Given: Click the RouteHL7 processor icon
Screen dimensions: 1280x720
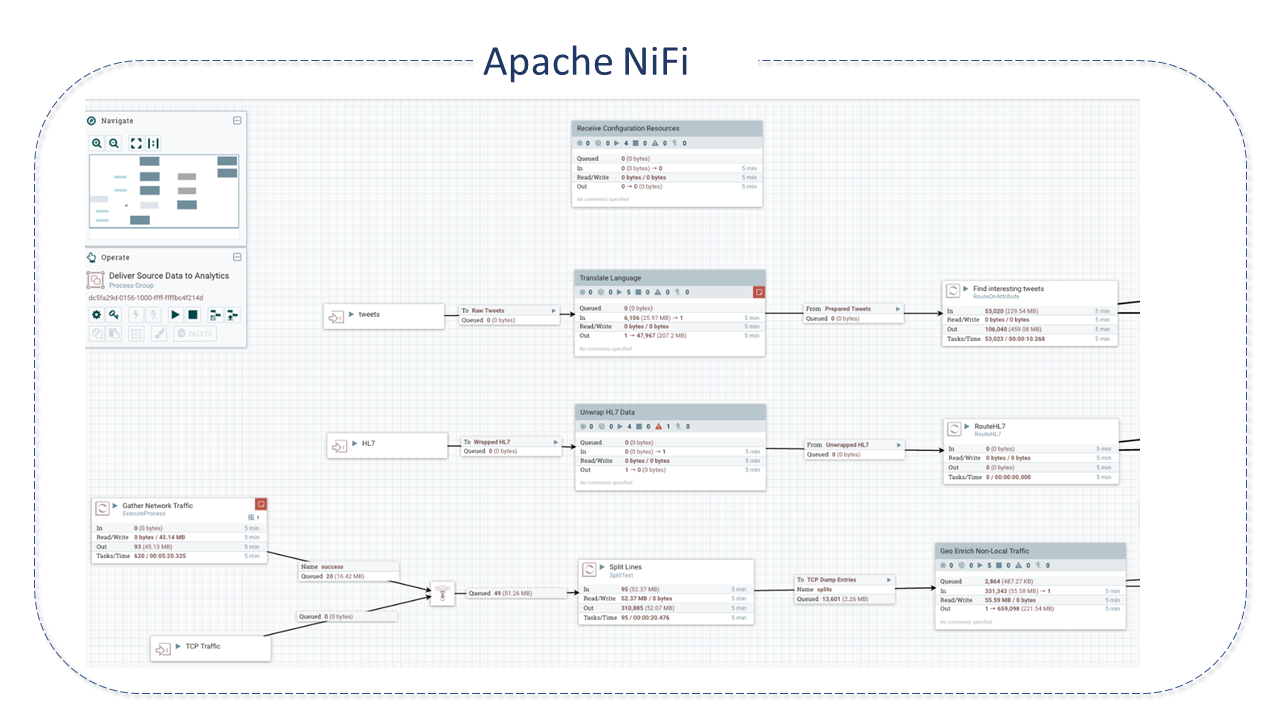Looking at the screenshot, I should (956, 430).
